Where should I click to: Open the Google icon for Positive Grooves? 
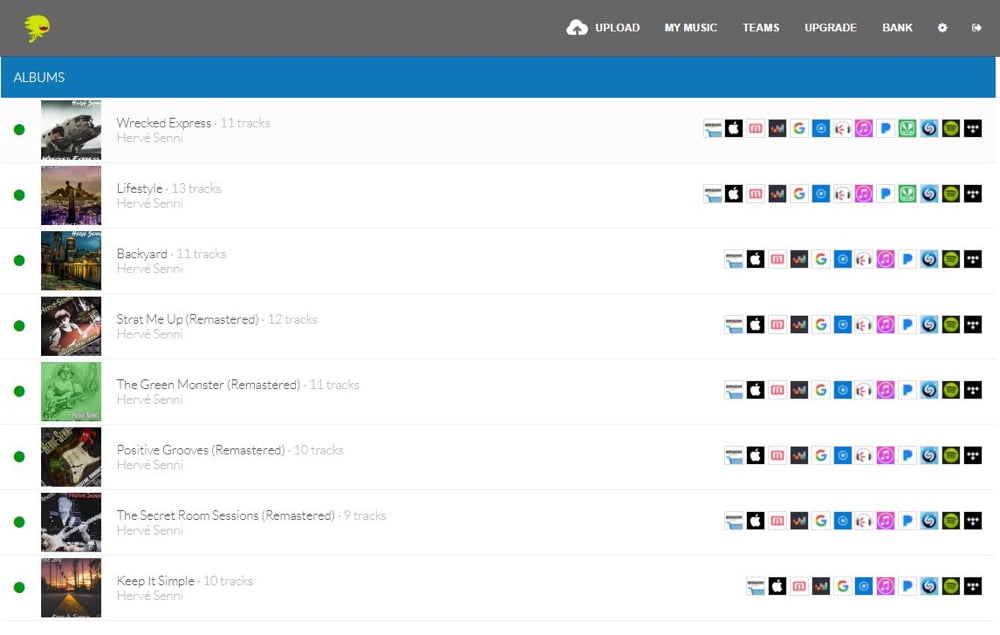[x=821, y=456]
